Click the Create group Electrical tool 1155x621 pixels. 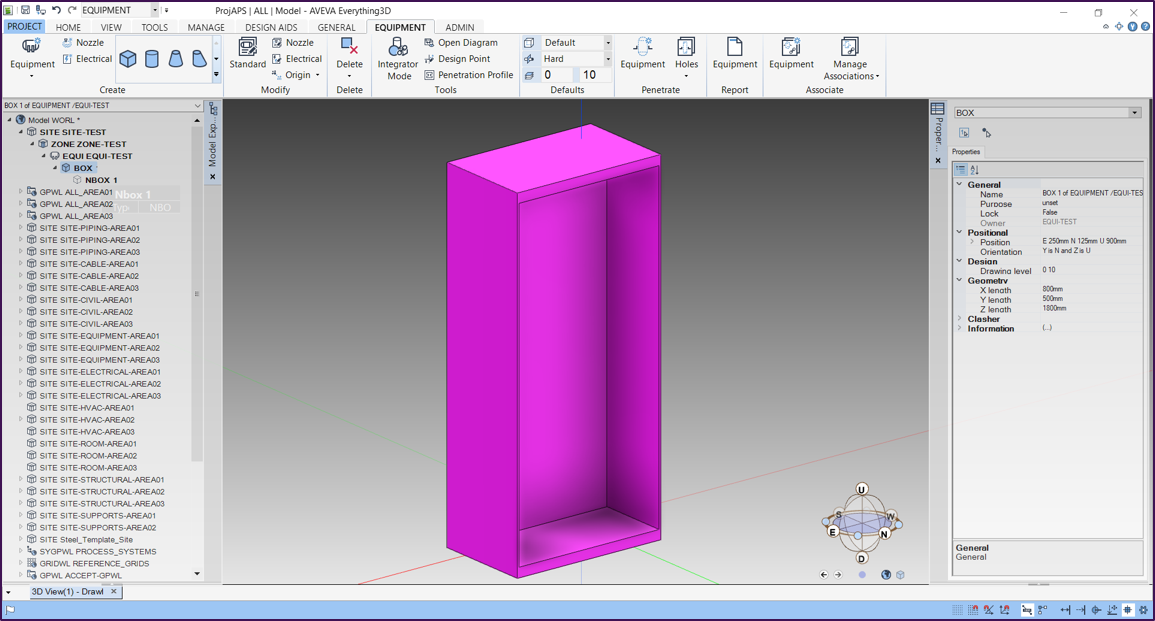tap(87, 59)
